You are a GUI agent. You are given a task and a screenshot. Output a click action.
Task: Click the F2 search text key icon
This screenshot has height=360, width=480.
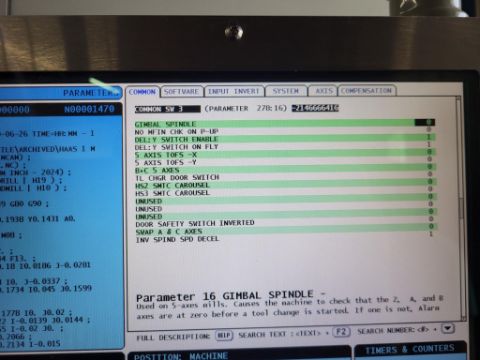click(x=341, y=332)
